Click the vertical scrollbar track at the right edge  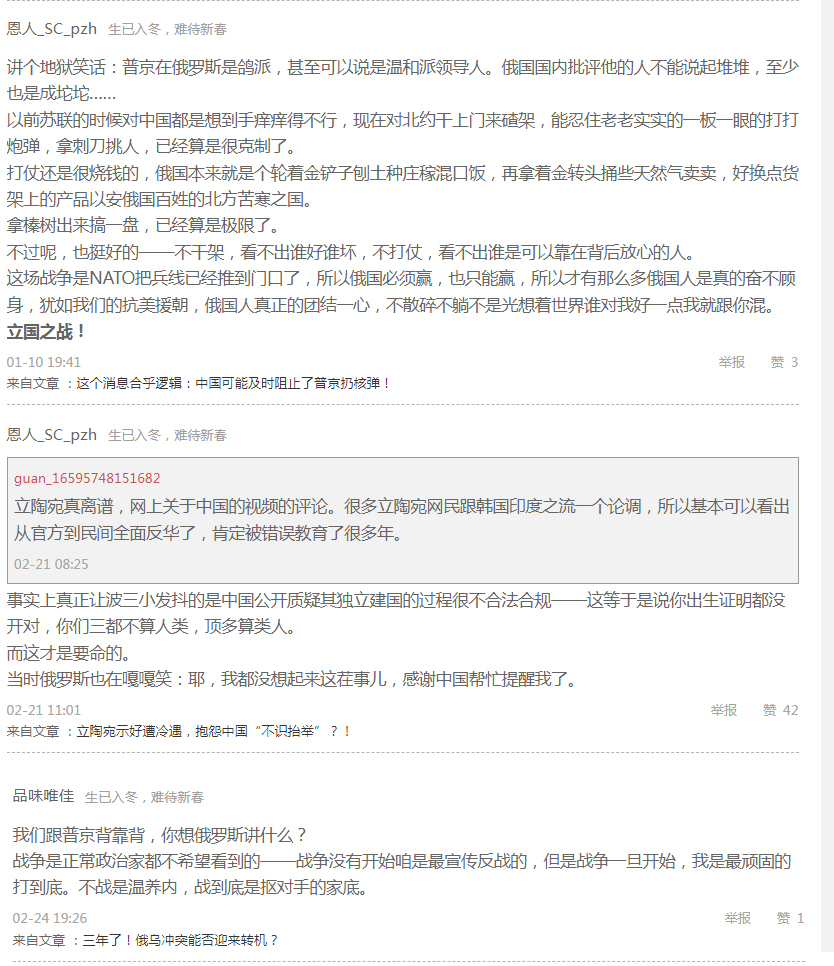(x=828, y=483)
